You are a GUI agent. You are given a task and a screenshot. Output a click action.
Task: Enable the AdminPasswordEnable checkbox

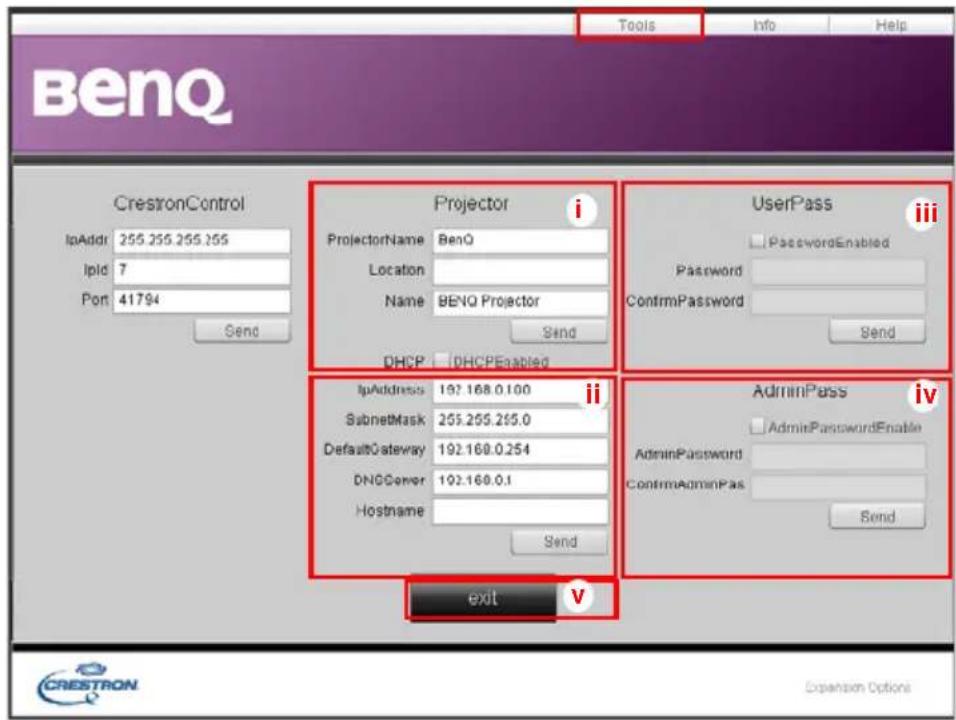[757, 426]
